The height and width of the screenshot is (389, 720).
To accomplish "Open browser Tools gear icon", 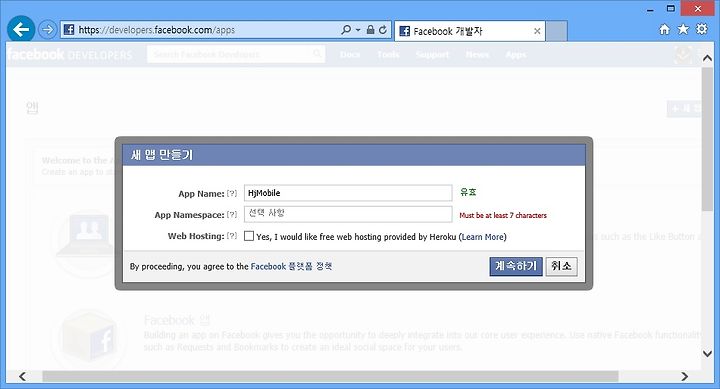I will coord(702,29).
